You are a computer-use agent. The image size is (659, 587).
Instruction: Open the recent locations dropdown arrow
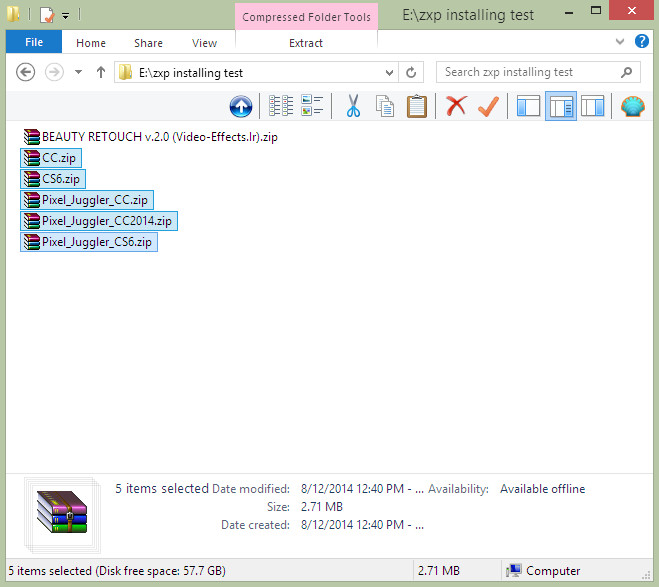click(78, 72)
